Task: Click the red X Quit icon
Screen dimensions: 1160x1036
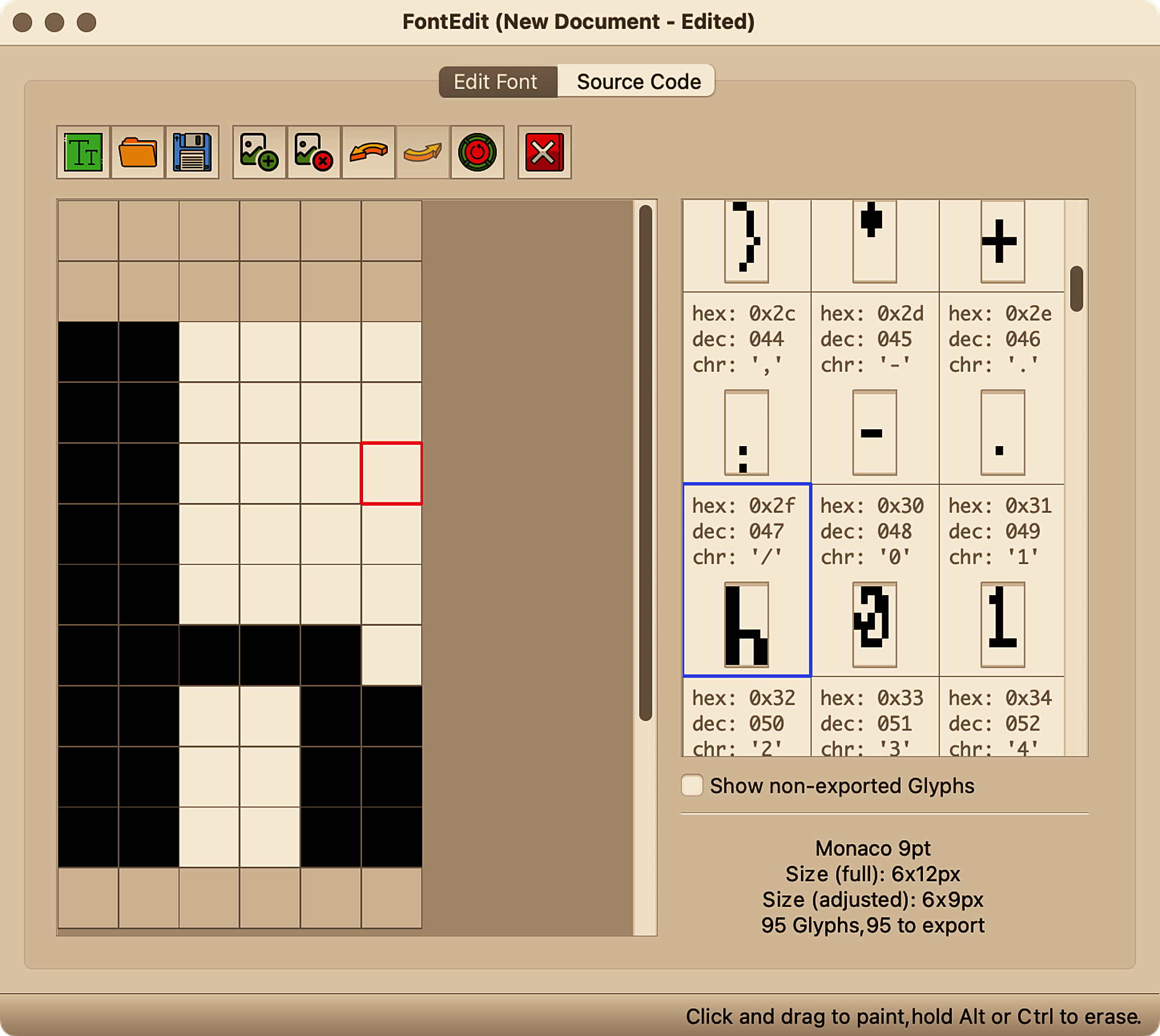Action: pyautogui.click(x=545, y=152)
